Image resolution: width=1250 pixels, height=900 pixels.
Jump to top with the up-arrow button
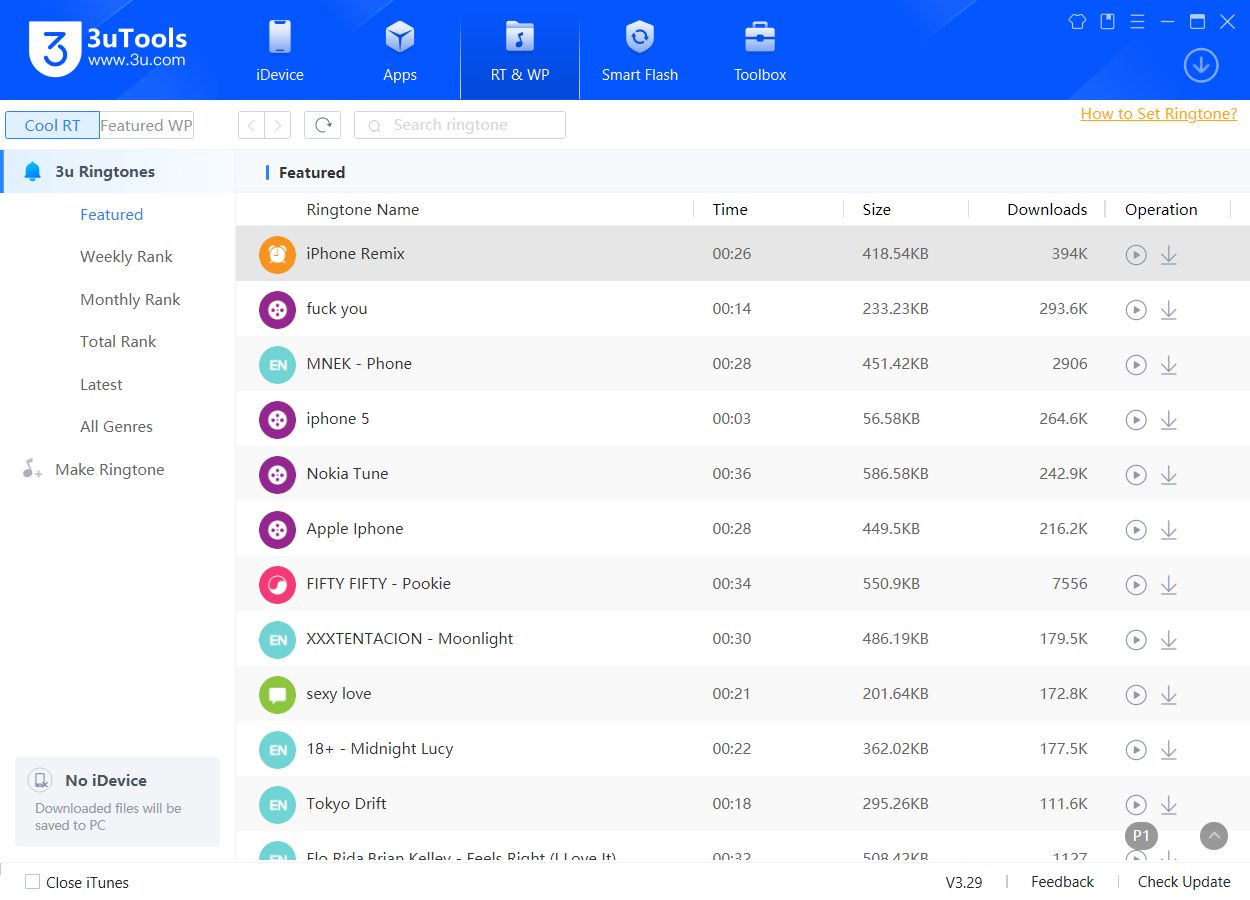click(1214, 836)
